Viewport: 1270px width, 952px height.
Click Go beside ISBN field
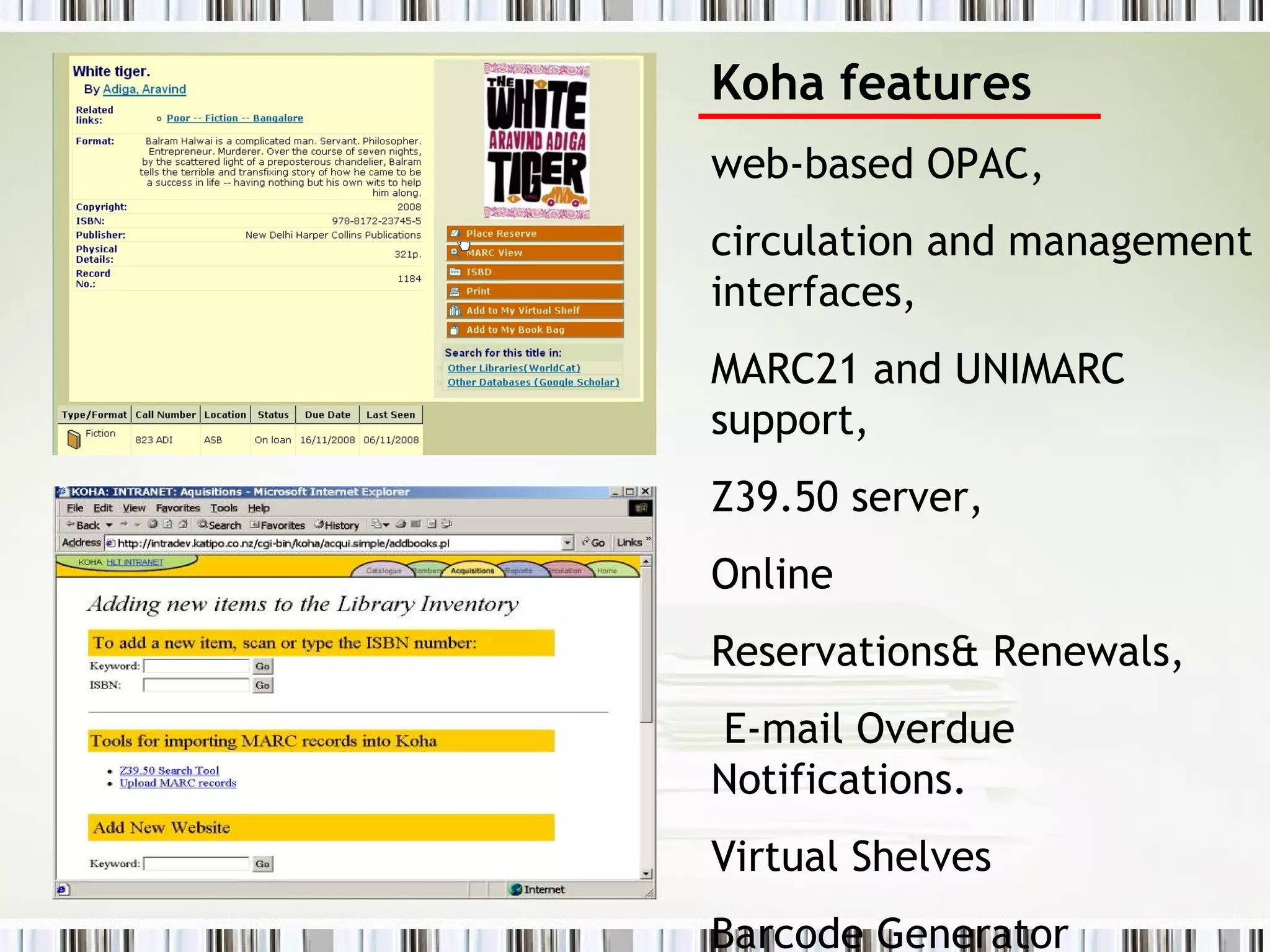point(262,685)
